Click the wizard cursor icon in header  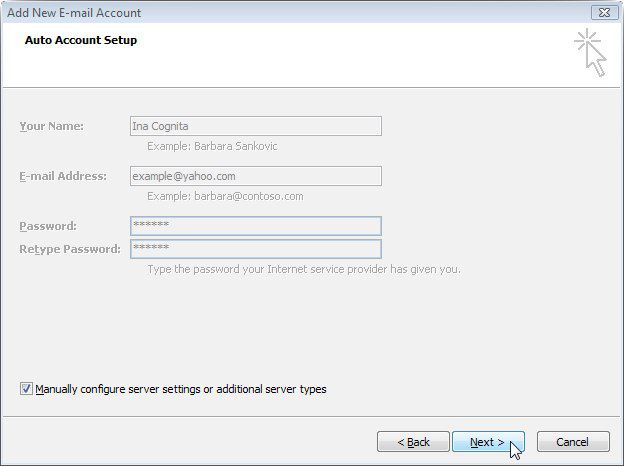[x=591, y=52]
